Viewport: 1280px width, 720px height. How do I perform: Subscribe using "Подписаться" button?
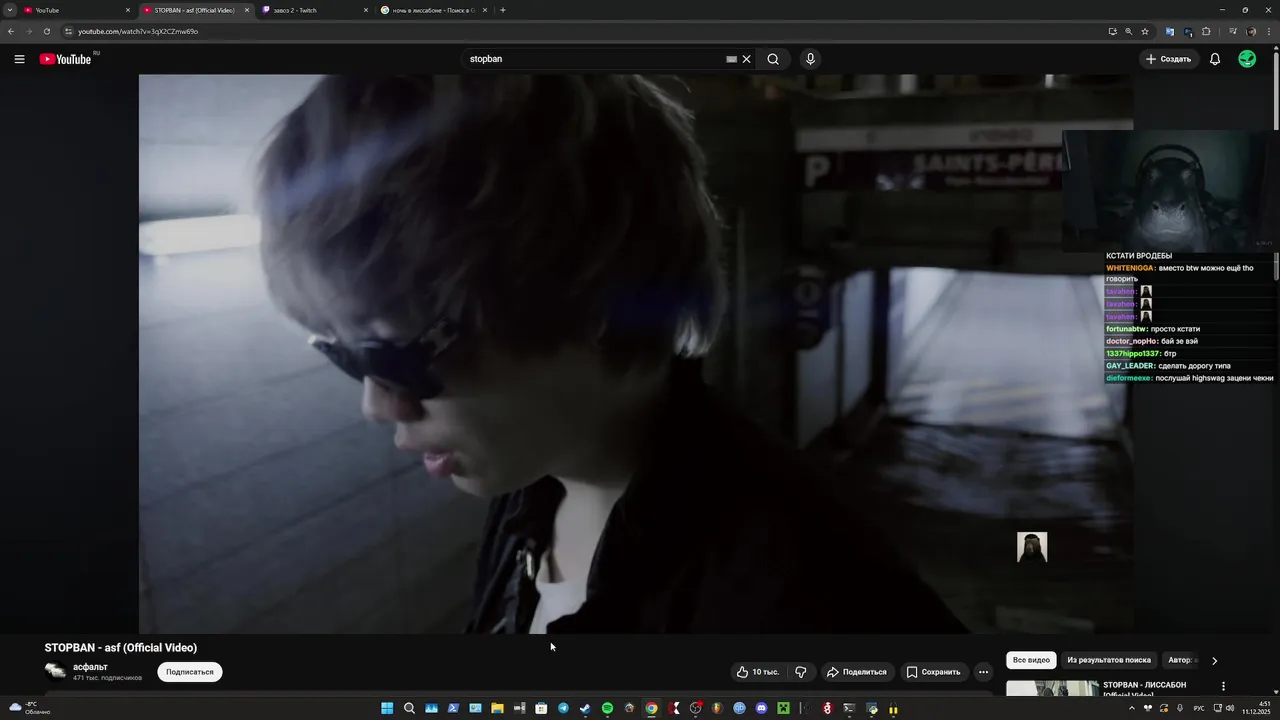190,672
